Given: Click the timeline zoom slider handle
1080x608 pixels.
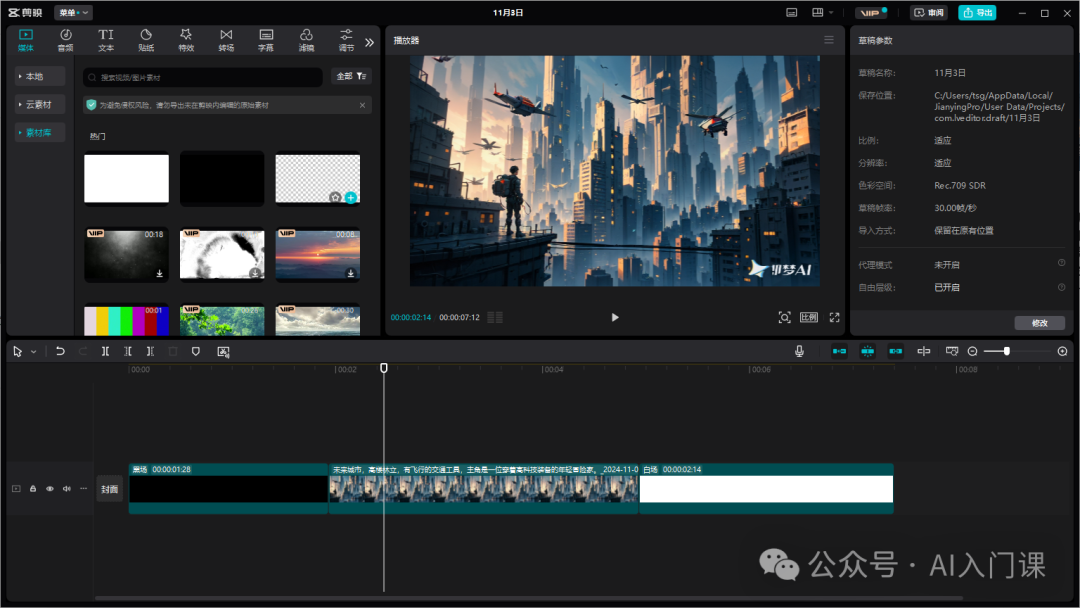Looking at the screenshot, I should tap(1006, 351).
